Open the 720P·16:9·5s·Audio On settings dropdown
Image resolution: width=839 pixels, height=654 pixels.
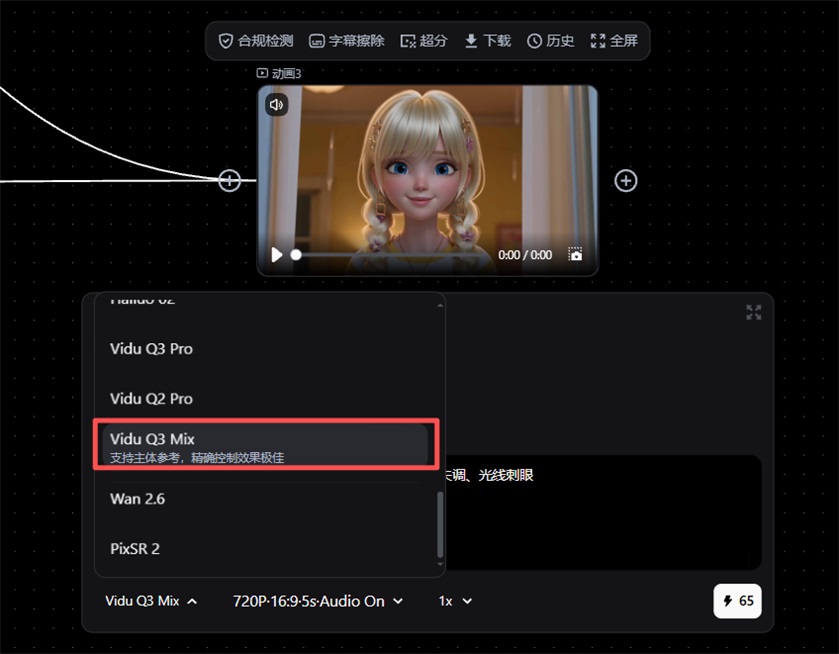[318, 601]
